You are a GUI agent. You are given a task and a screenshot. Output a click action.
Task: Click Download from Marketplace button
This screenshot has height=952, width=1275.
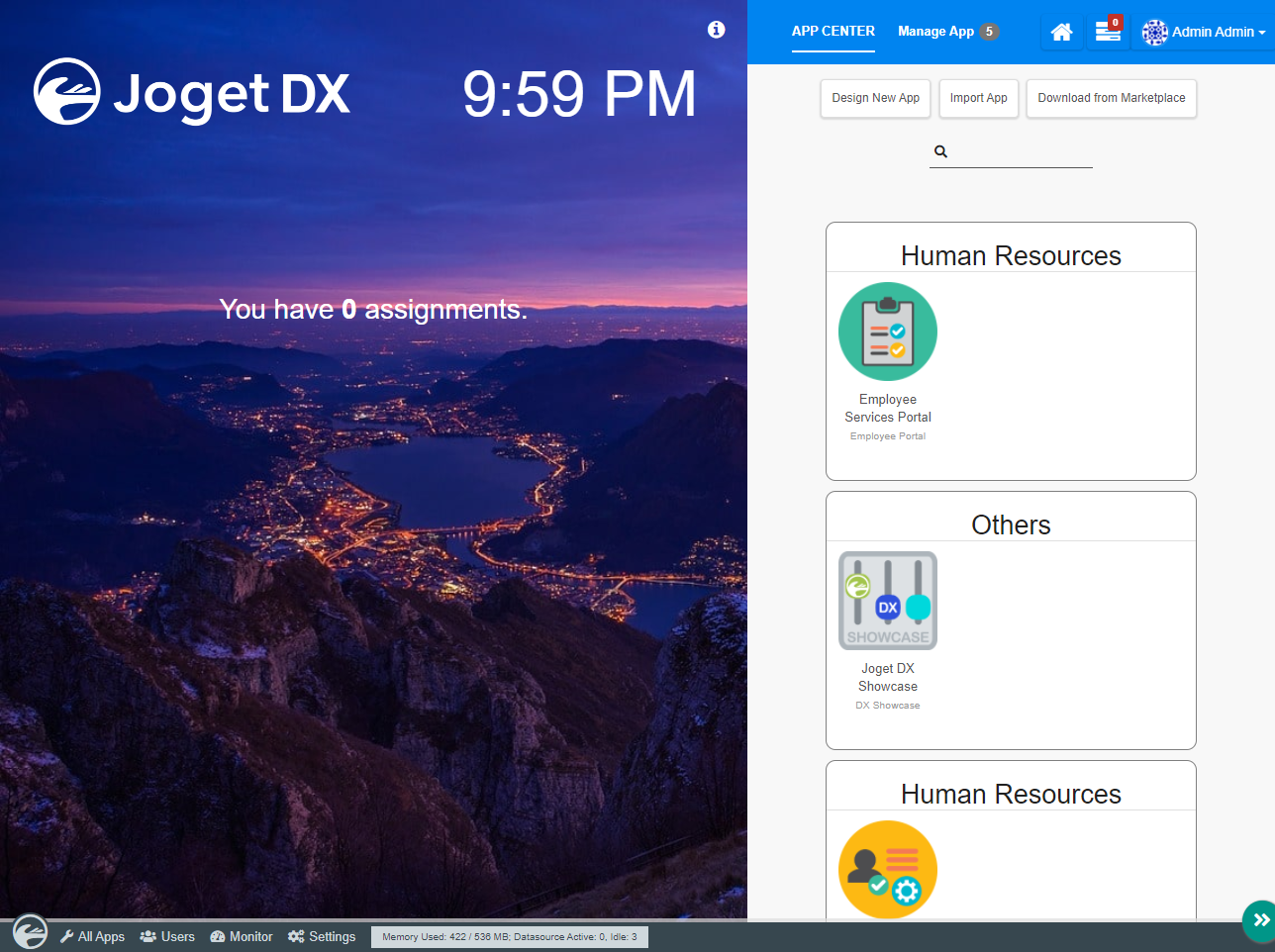click(x=1111, y=98)
